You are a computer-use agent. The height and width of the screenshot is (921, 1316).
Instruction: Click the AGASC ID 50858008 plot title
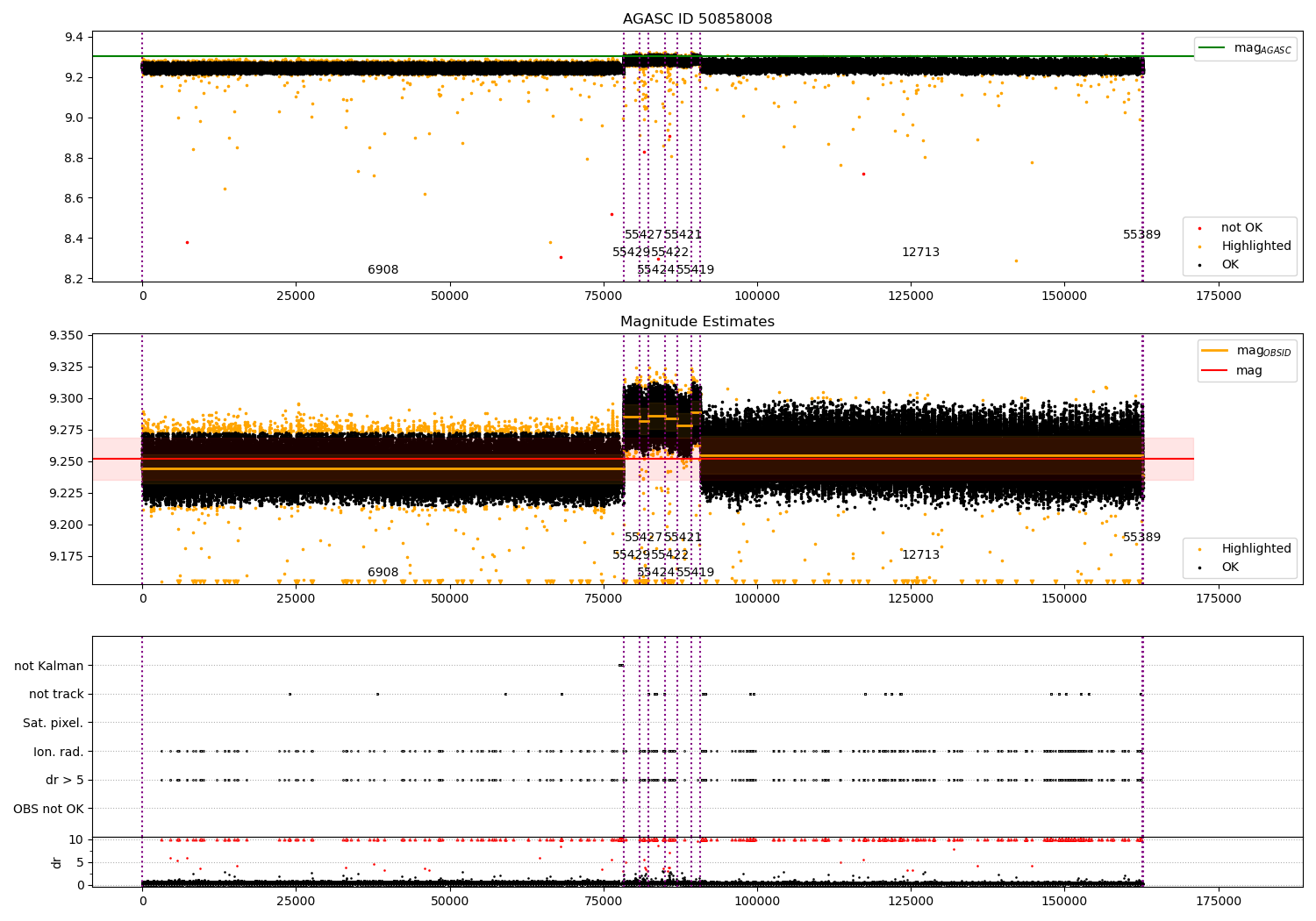[697, 19]
